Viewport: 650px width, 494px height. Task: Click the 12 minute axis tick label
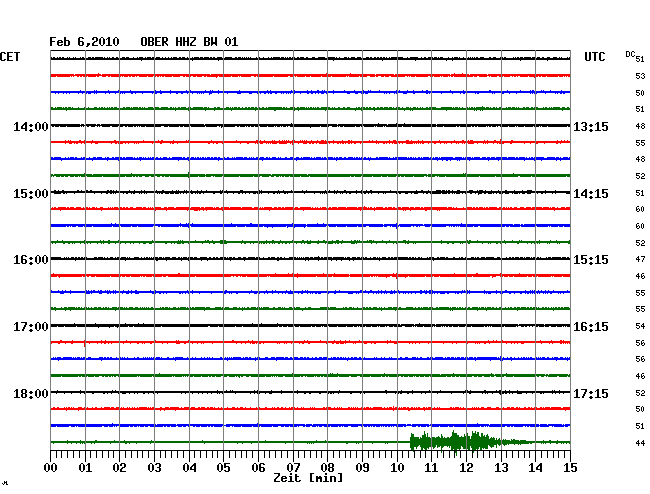click(466, 467)
